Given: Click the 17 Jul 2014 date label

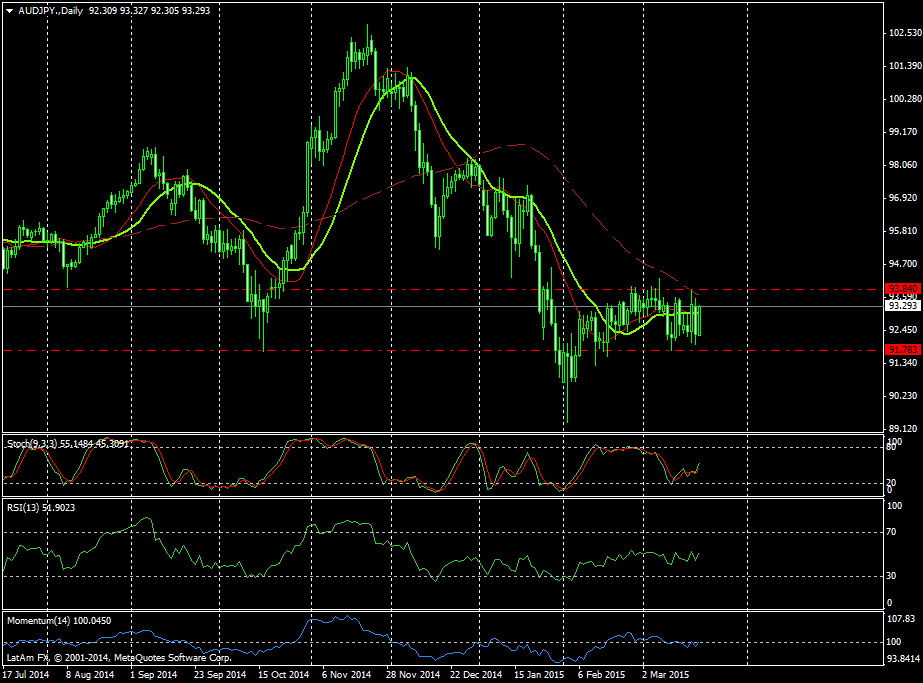Looking at the screenshot, I should click(28, 674).
